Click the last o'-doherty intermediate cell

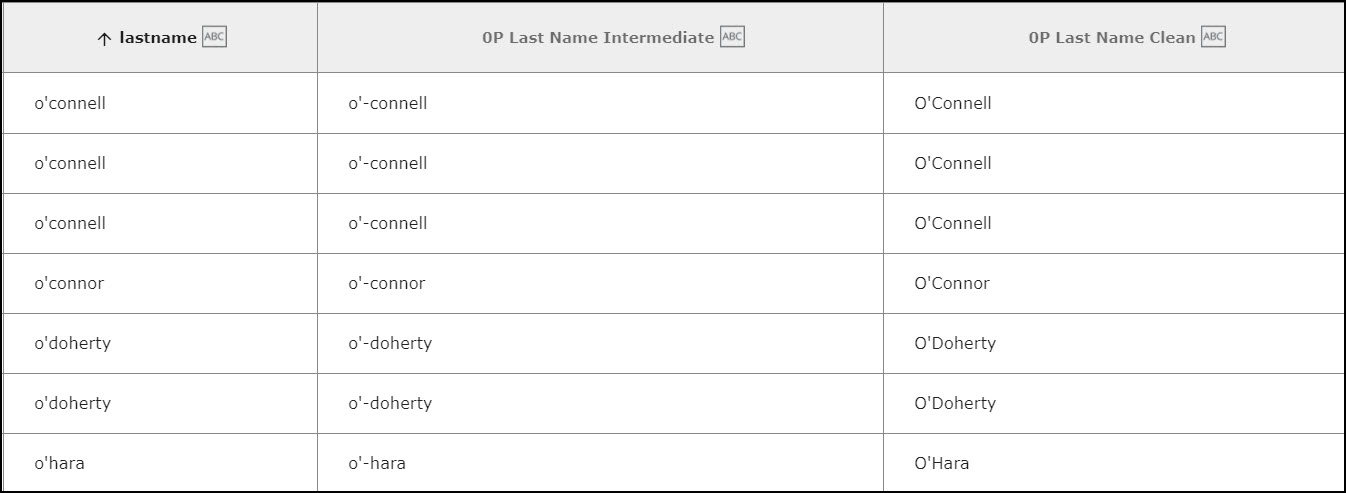tap(601, 403)
